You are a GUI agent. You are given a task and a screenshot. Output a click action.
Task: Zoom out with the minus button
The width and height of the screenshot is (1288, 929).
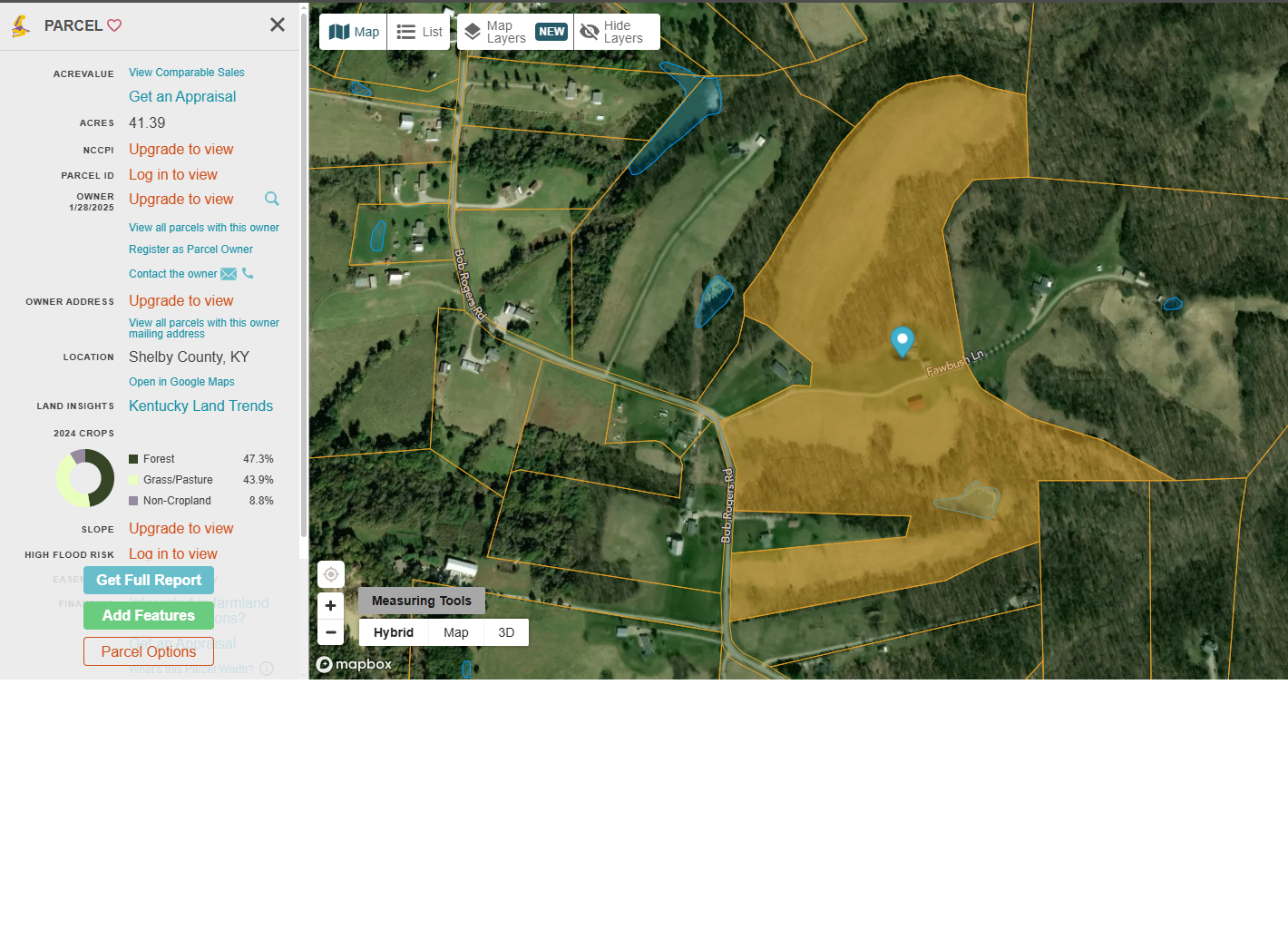click(331, 632)
